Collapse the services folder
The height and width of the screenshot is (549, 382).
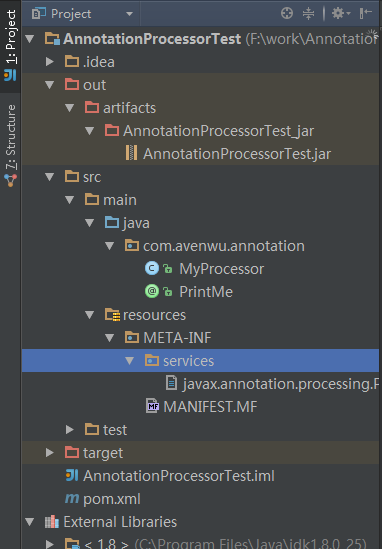coord(130,361)
